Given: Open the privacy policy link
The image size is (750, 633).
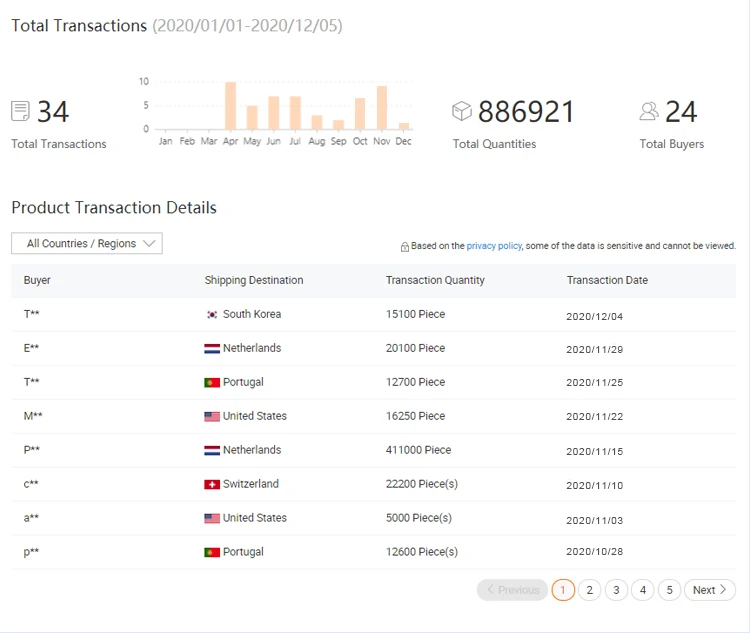Looking at the screenshot, I should pyautogui.click(x=494, y=246).
